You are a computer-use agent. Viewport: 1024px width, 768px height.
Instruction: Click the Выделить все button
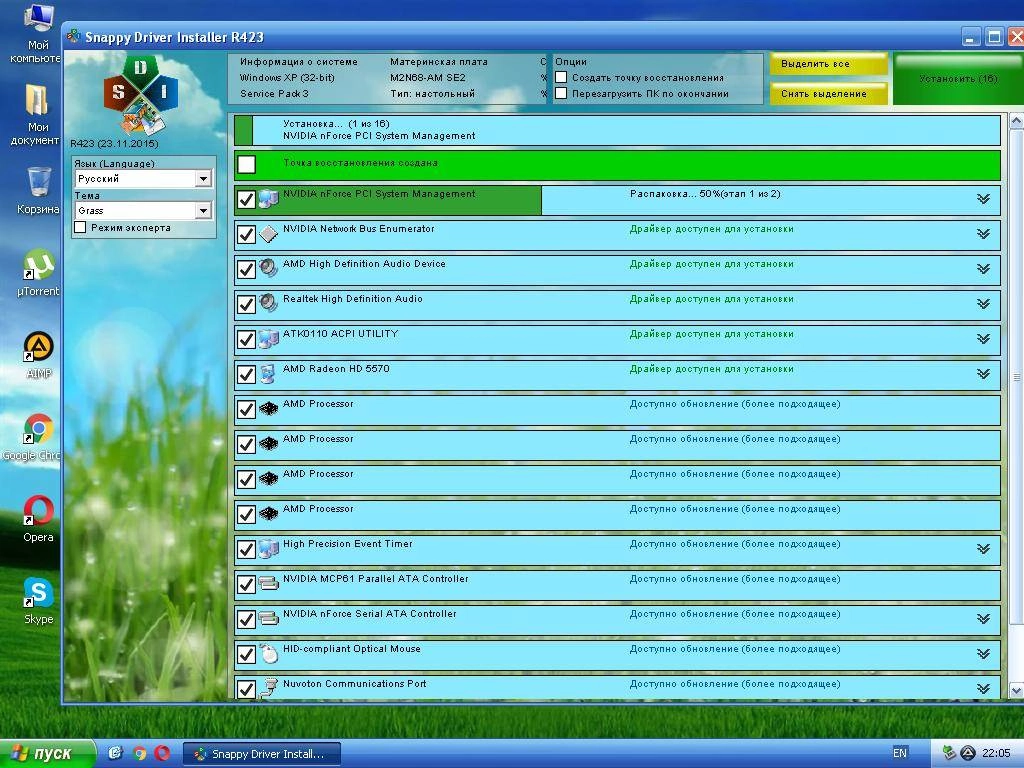[829, 64]
